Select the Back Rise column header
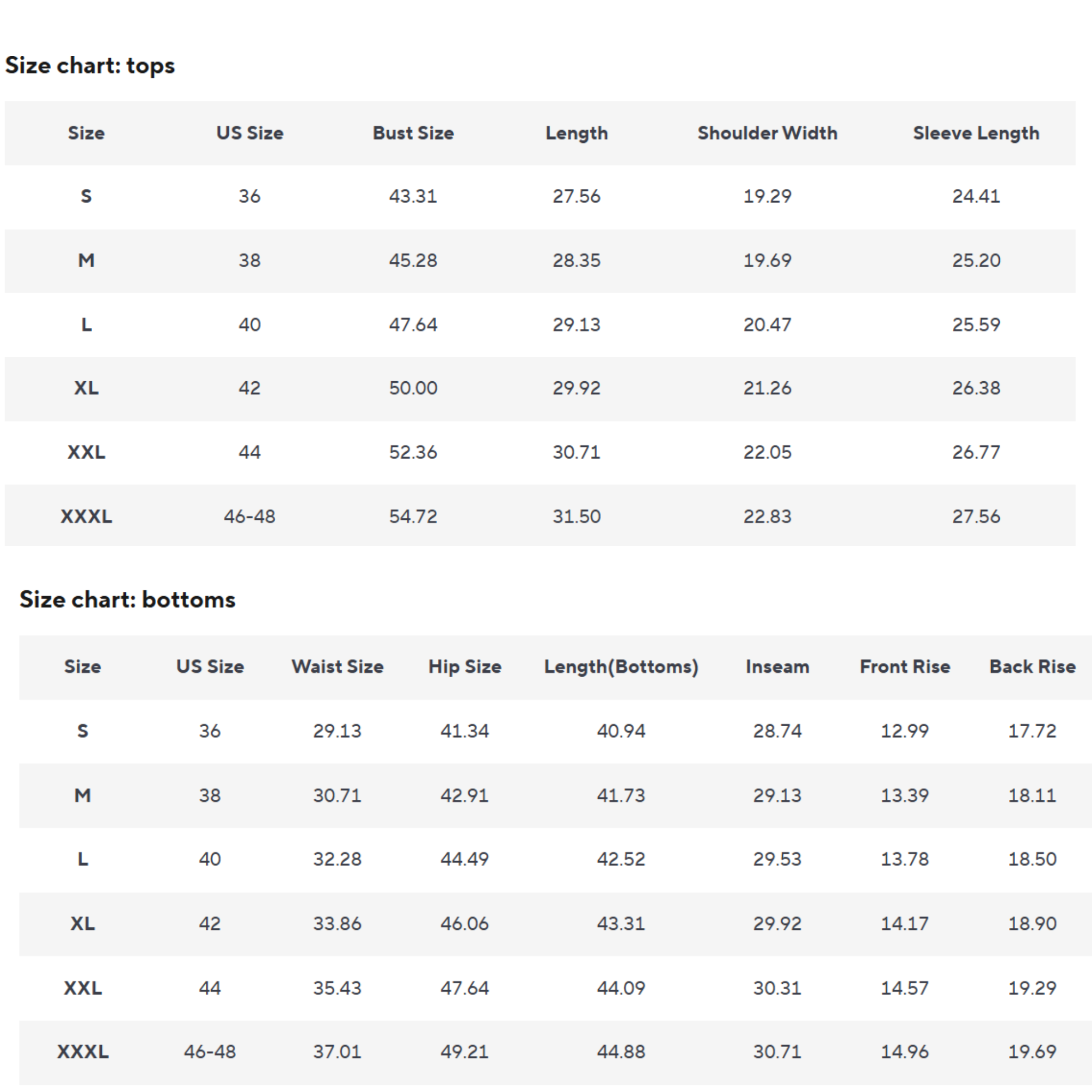Viewport: 1092px width, 1092px height. [1032, 667]
